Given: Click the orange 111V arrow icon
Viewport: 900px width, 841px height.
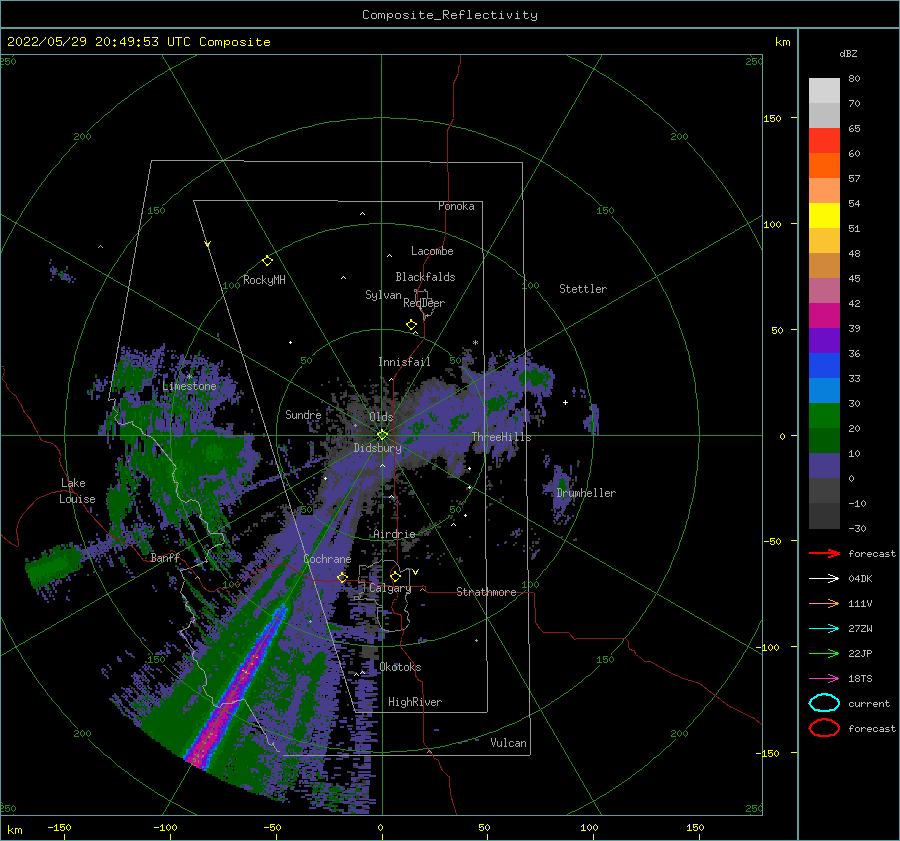Looking at the screenshot, I should pyautogui.click(x=824, y=603).
